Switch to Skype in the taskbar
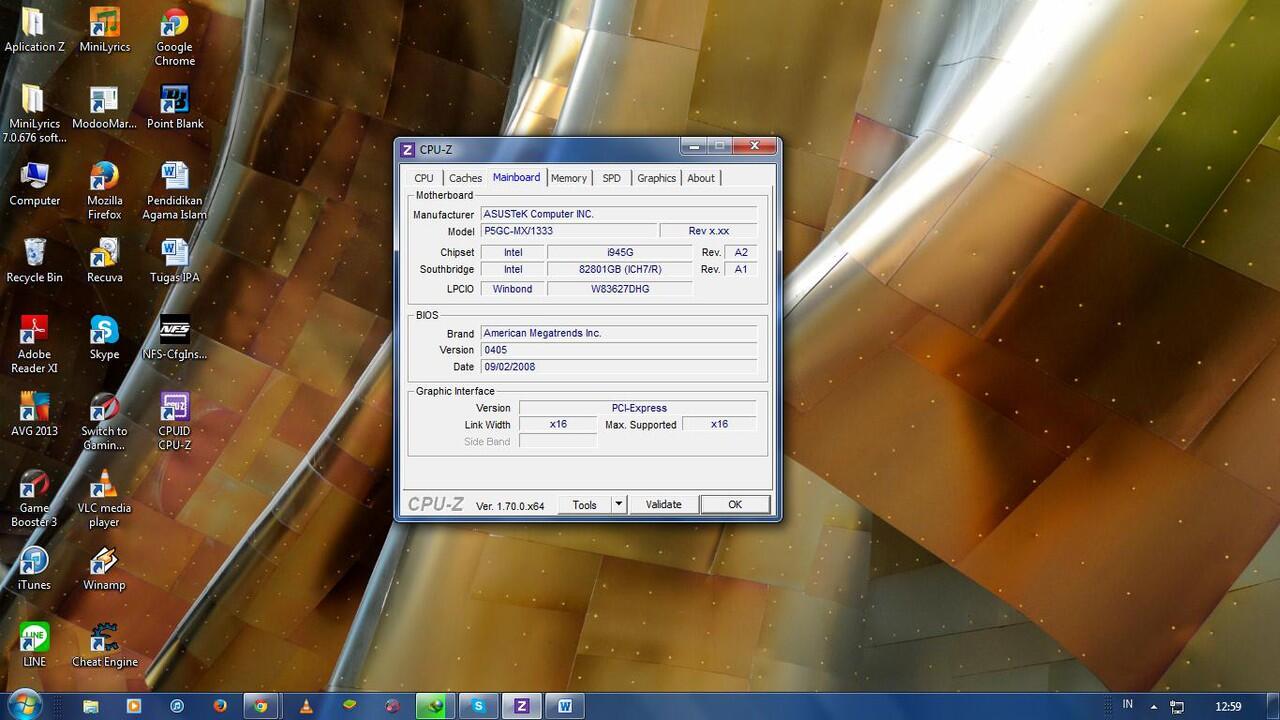Image resolution: width=1280 pixels, height=720 pixels. tap(478, 706)
